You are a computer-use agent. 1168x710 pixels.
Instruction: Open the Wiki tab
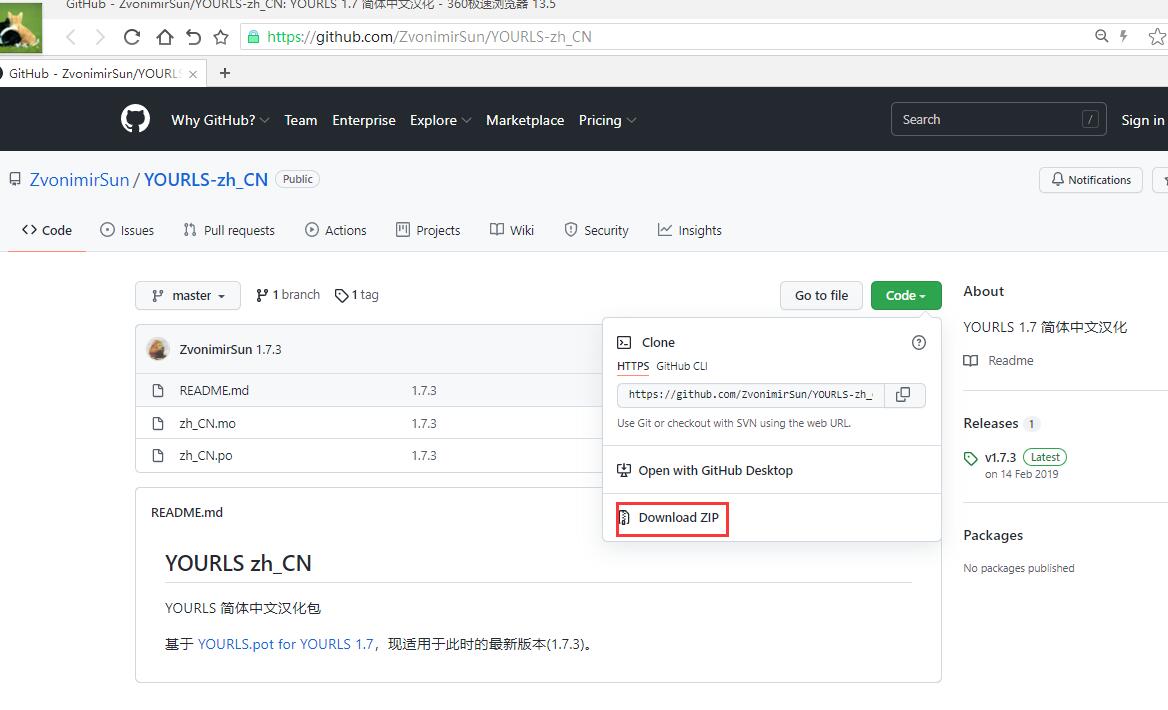pos(512,230)
